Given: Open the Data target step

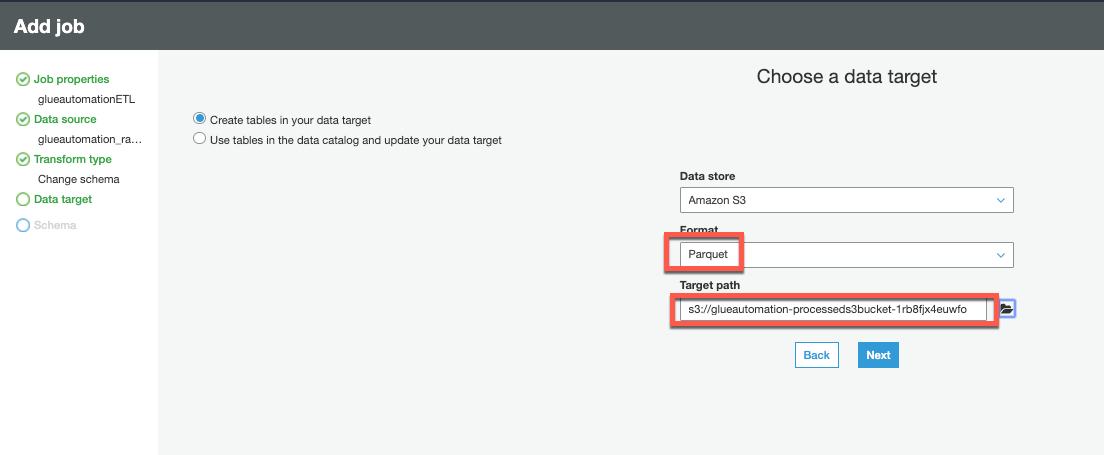Looking at the screenshot, I should (x=63, y=199).
